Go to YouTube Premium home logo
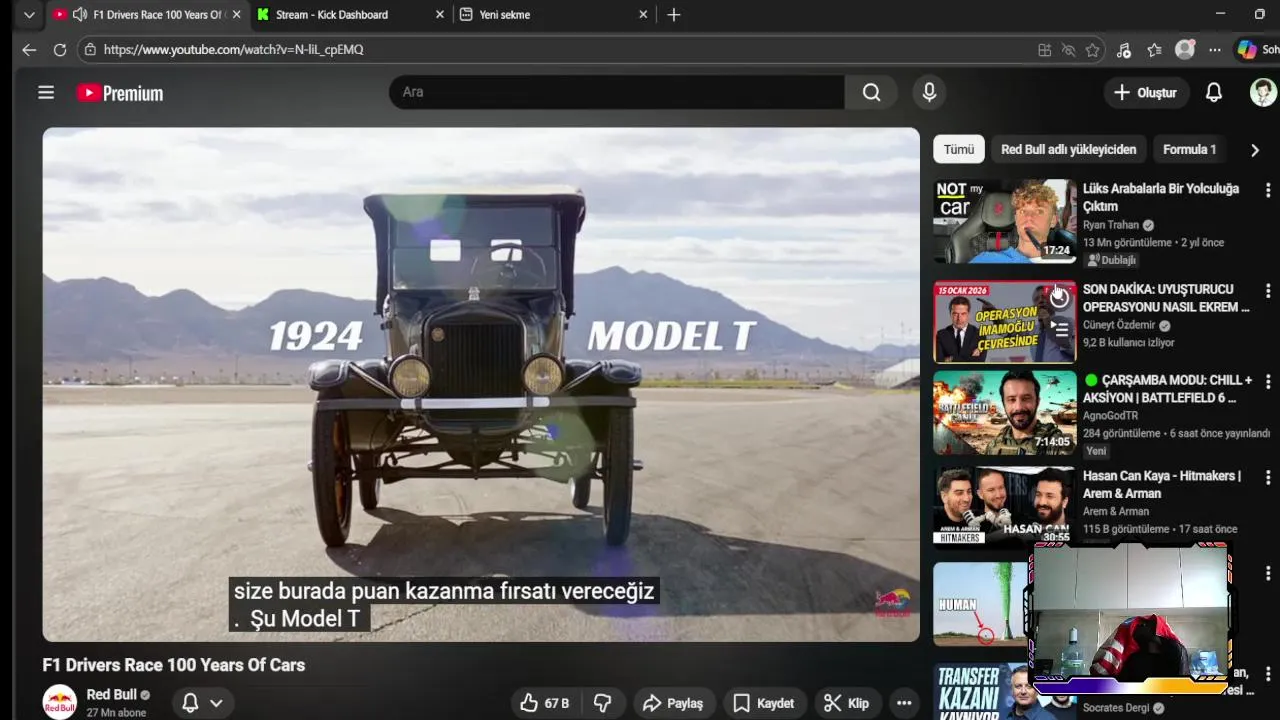The width and height of the screenshot is (1280, 720). click(120, 93)
